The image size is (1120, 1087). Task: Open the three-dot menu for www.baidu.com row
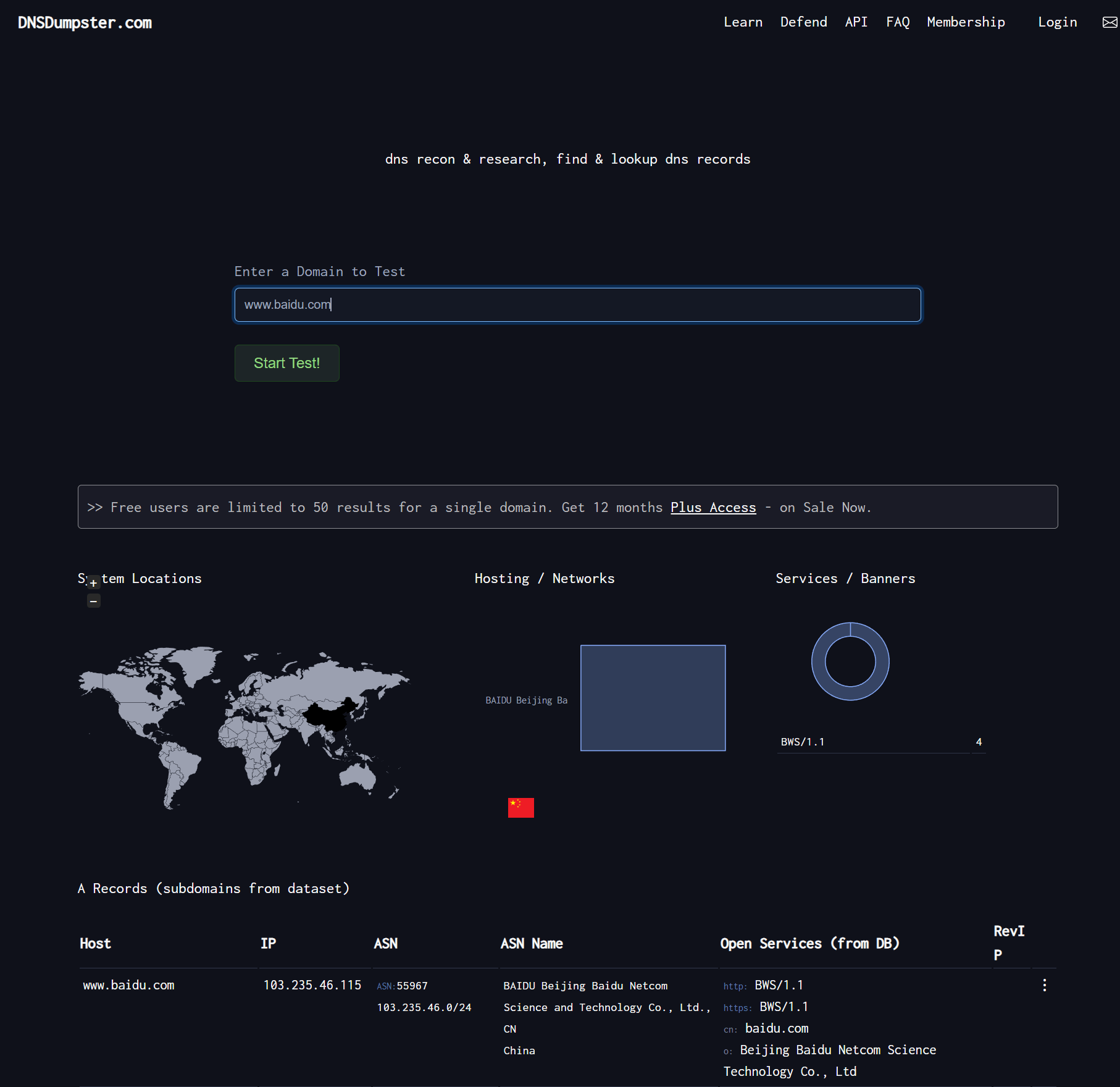tap(1044, 985)
